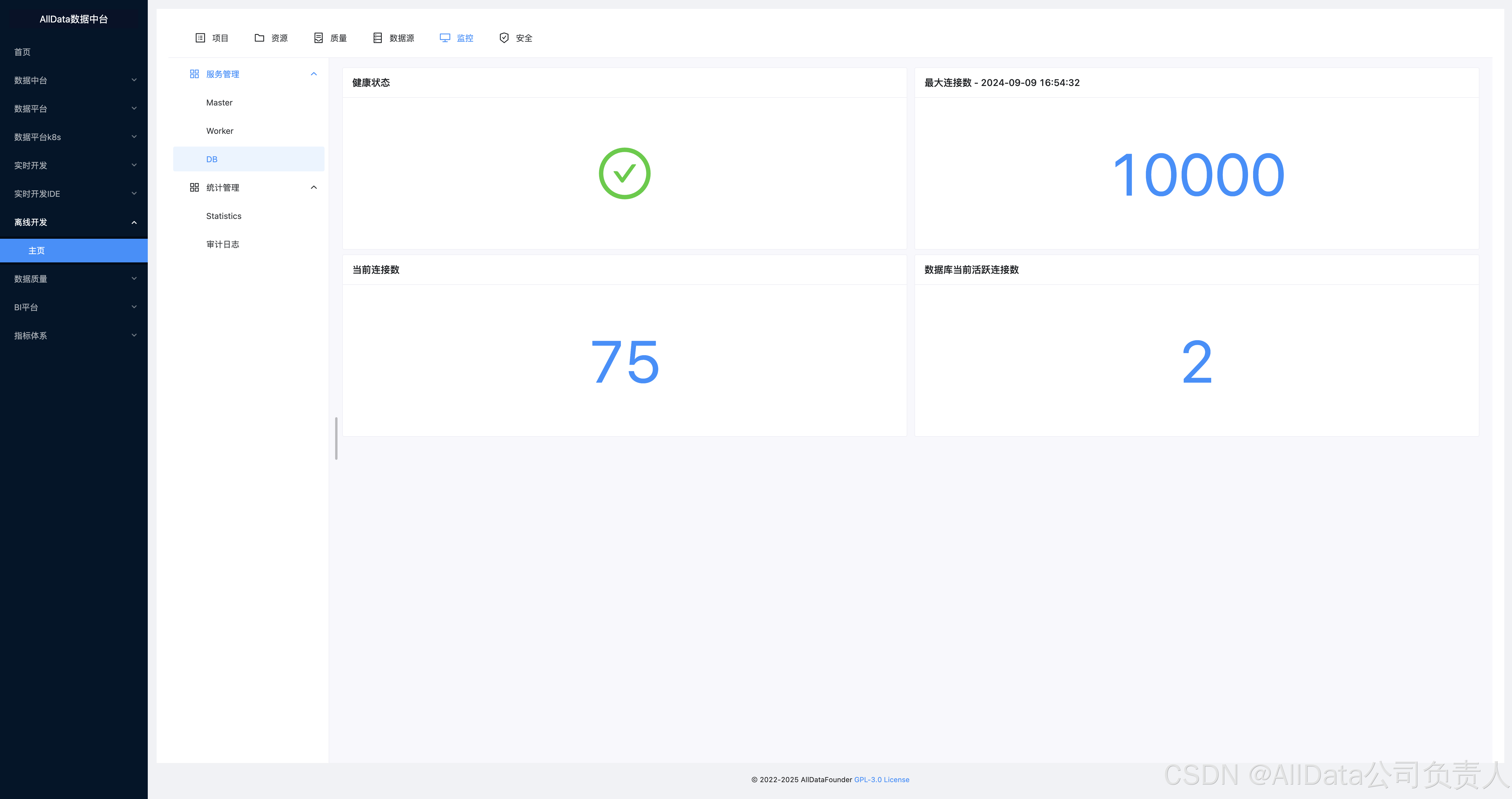
Task: Open the Master service page
Action: [x=219, y=103]
